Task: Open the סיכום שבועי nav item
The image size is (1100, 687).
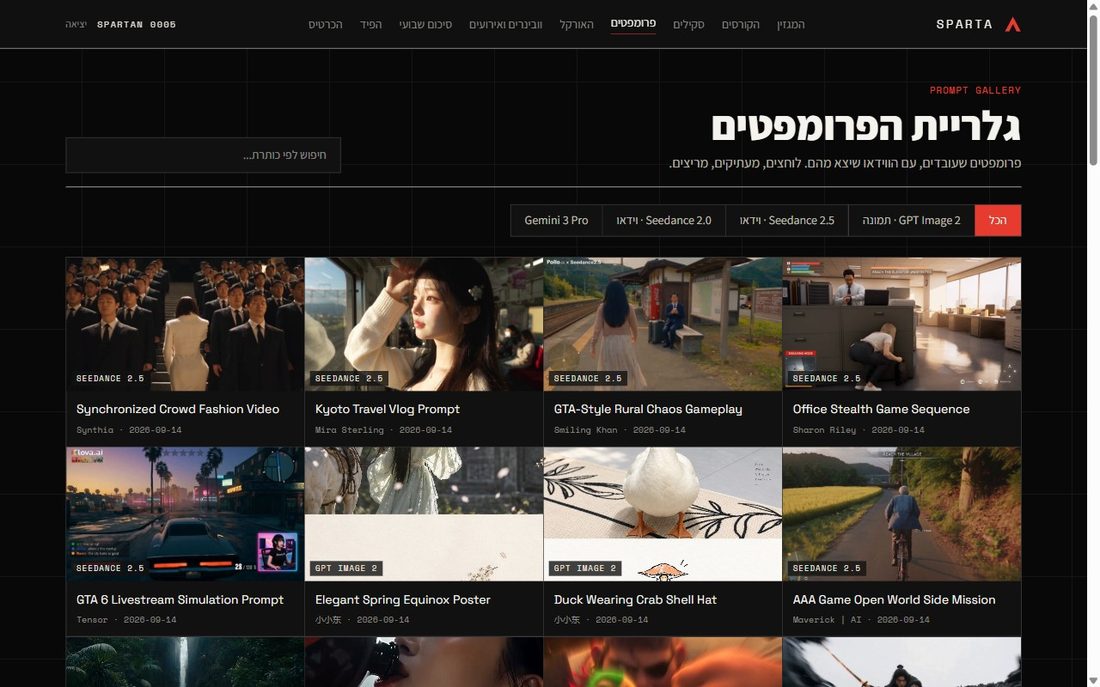Action: (x=425, y=25)
